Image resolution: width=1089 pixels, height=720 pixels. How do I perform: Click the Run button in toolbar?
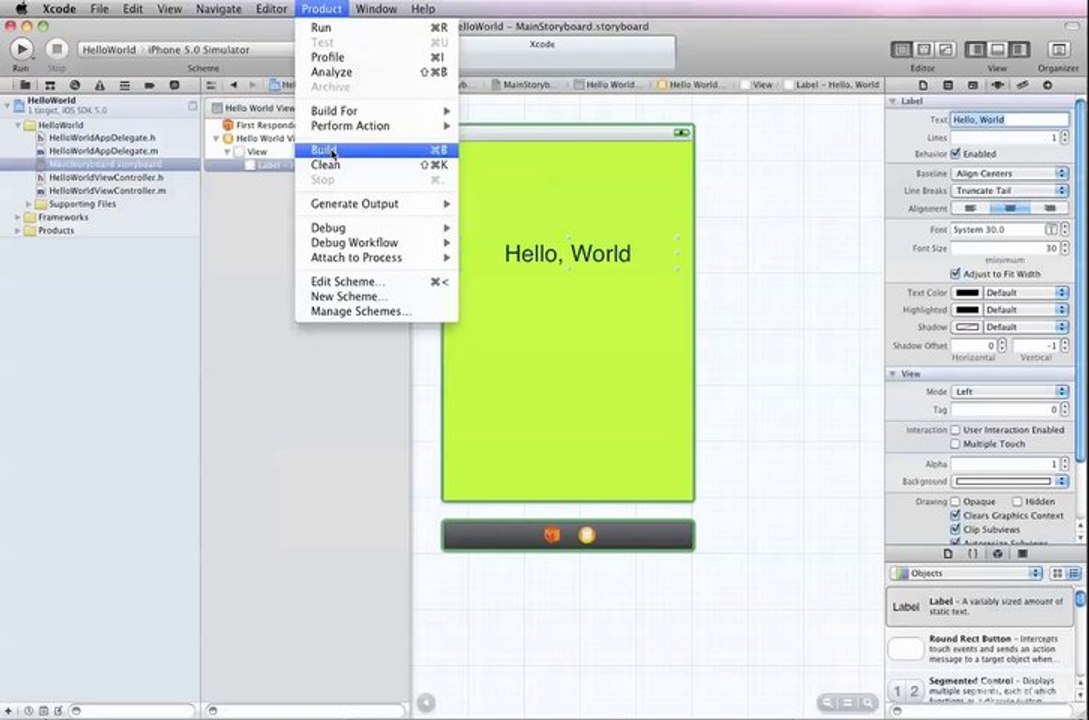tap(22, 49)
